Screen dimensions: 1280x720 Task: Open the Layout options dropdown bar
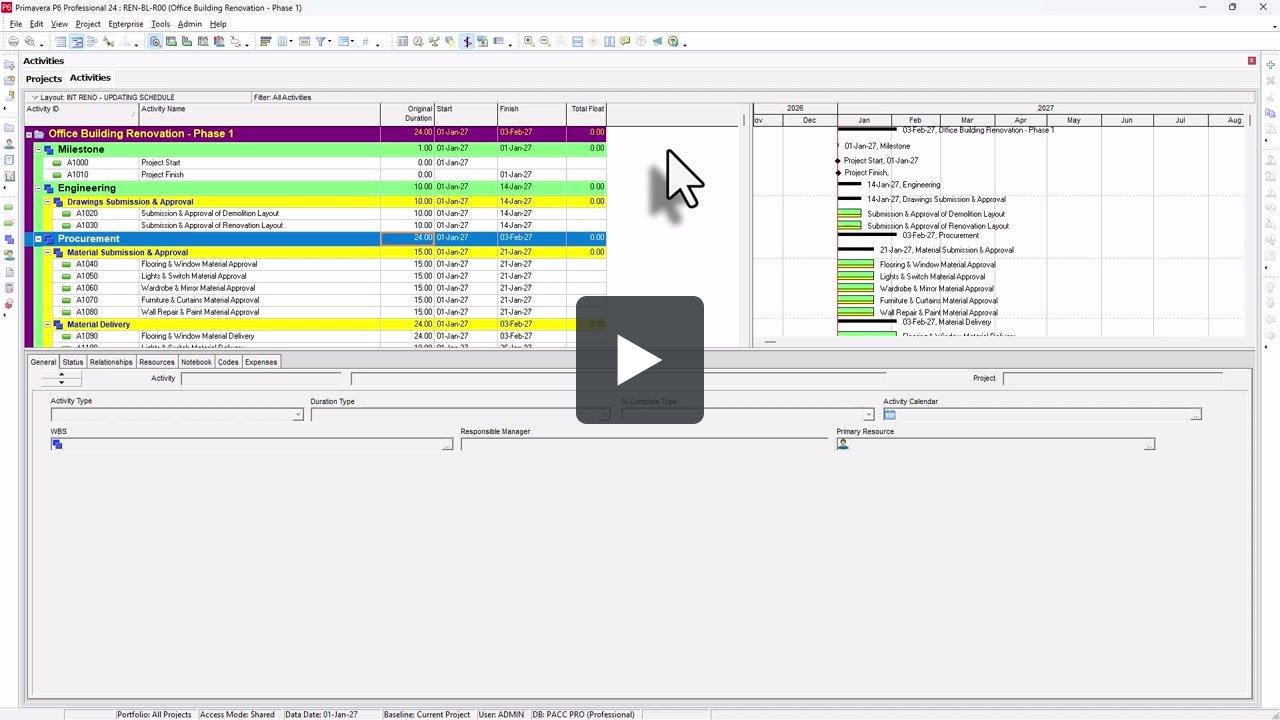coord(139,98)
